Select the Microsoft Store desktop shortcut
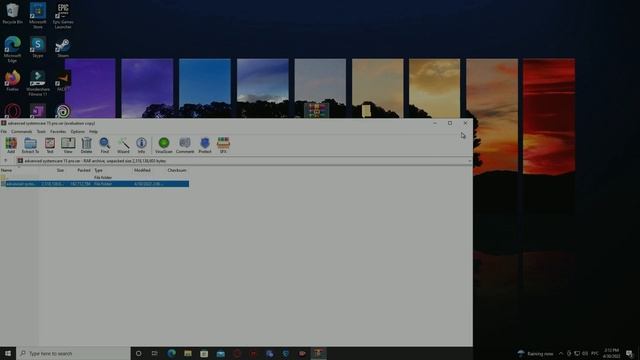Screen dimensions: 640x360 tap(38, 15)
